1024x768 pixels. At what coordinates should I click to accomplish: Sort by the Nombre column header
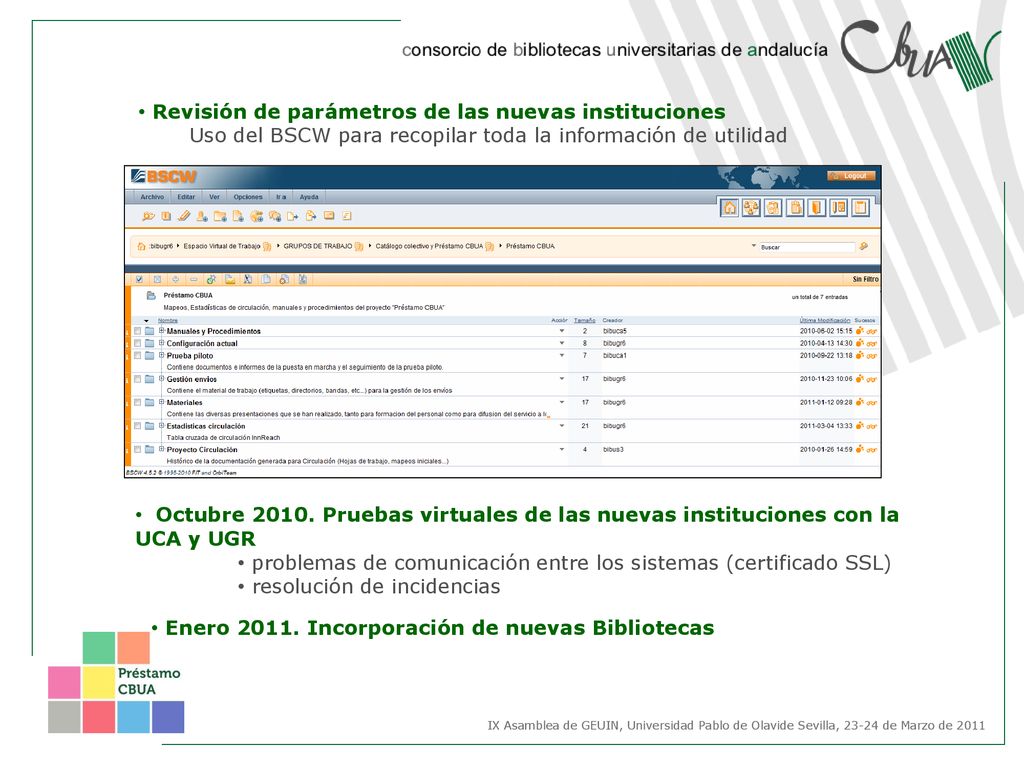coord(168,321)
